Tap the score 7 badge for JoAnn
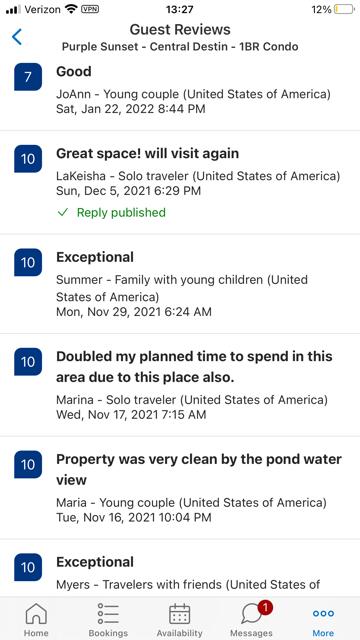Viewport: 360px width, 640px height. [x=28, y=77]
